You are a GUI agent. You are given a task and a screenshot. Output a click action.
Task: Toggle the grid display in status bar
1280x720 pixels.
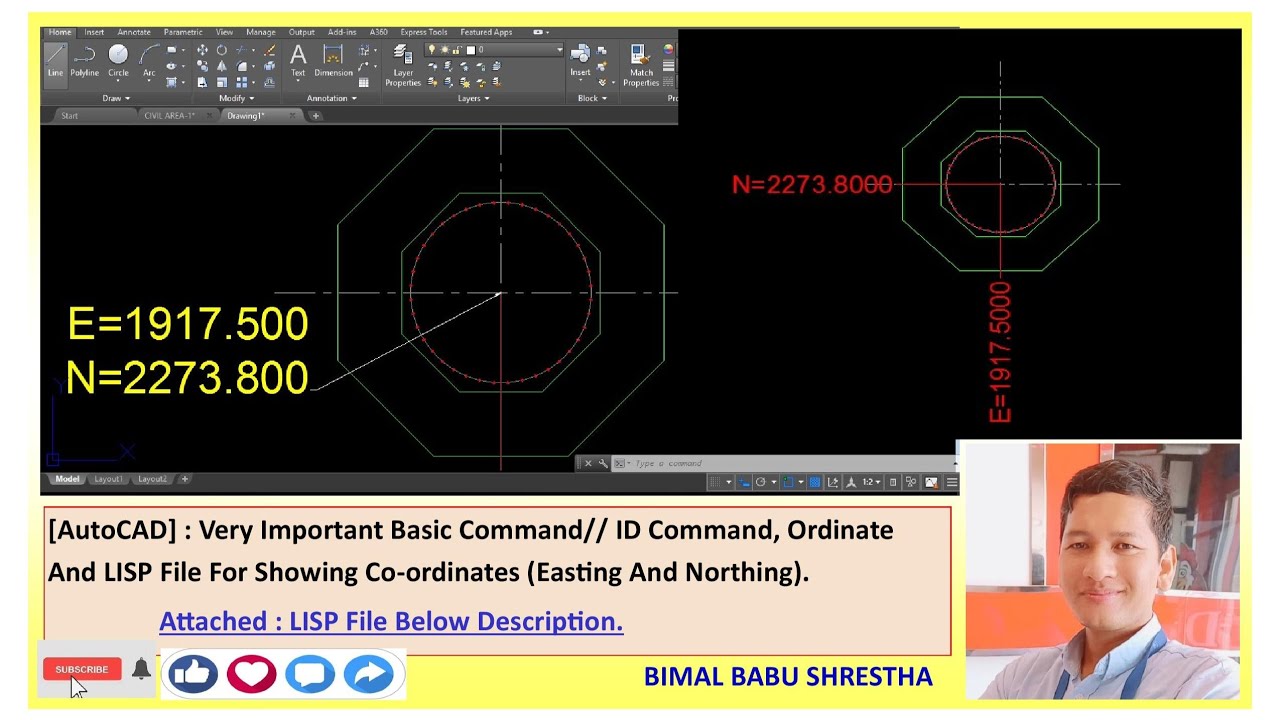click(x=716, y=482)
